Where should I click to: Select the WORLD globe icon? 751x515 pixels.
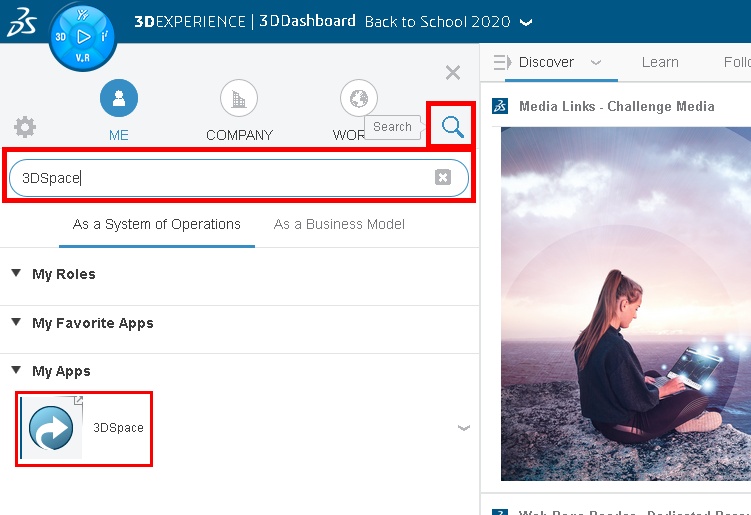pos(359,98)
